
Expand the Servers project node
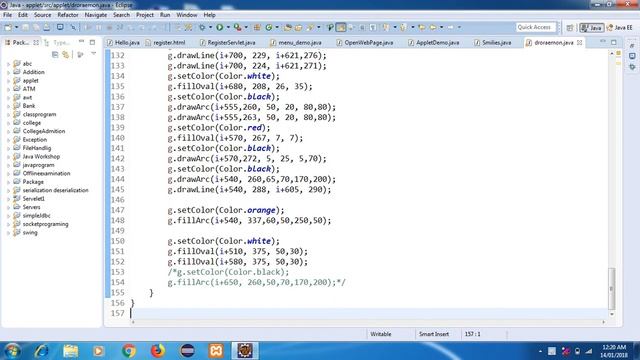[9, 207]
